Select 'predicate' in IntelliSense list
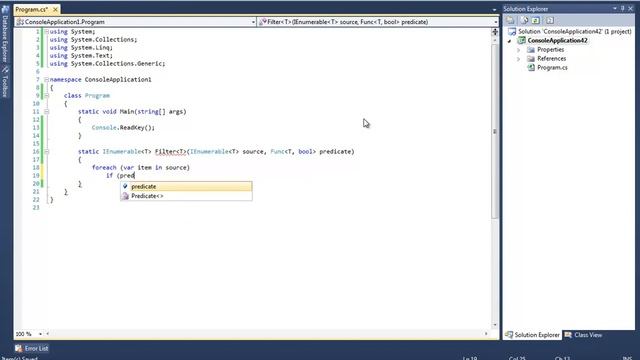The width and height of the screenshot is (640, 360). click(186, 187)
